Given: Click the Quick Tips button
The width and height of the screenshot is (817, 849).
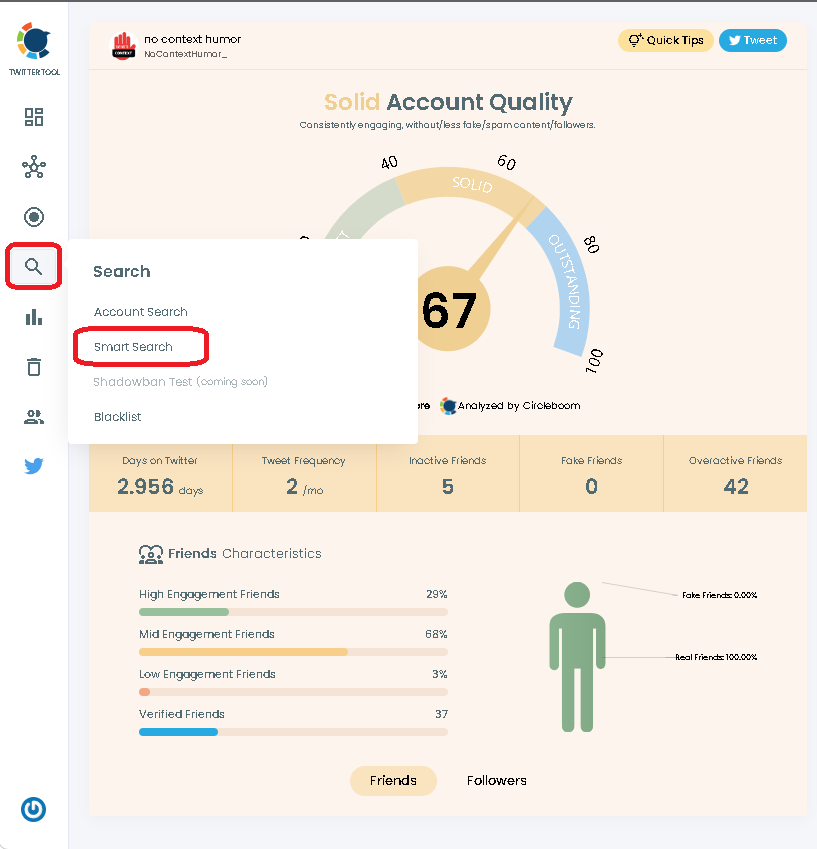Looking at the screenshot, I should tap(665, 40).
